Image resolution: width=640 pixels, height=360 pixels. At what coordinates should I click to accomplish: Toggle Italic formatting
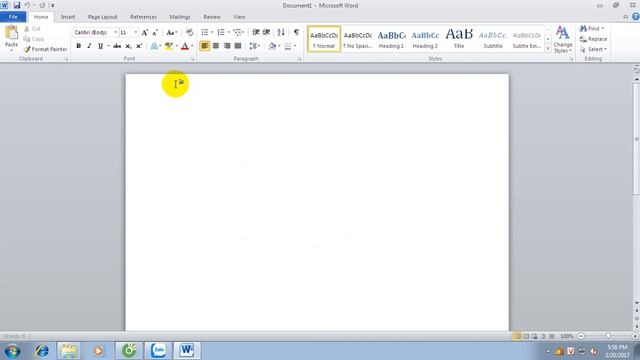pos(89,46)
